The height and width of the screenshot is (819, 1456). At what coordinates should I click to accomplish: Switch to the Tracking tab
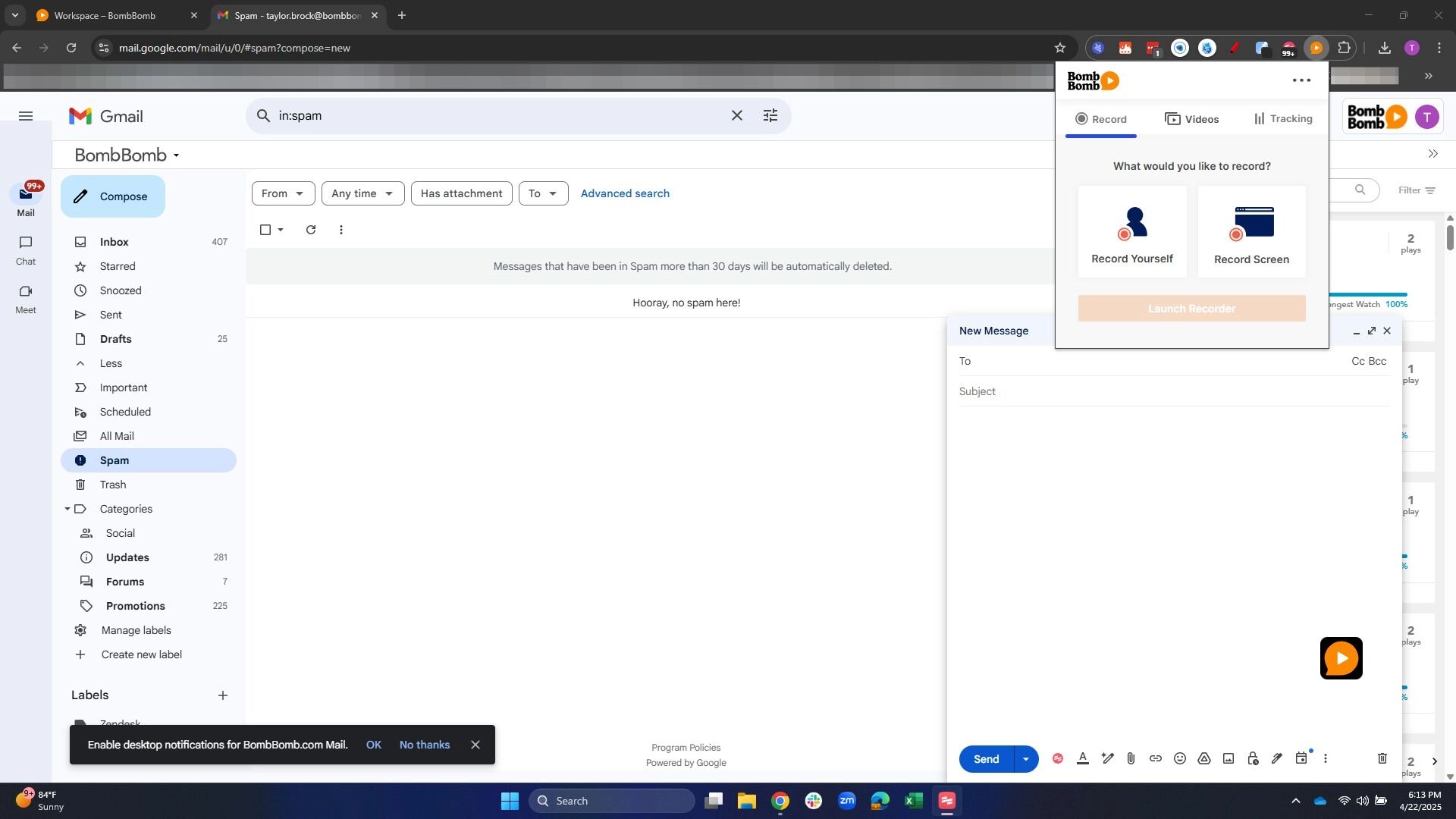pos(1283,118)
